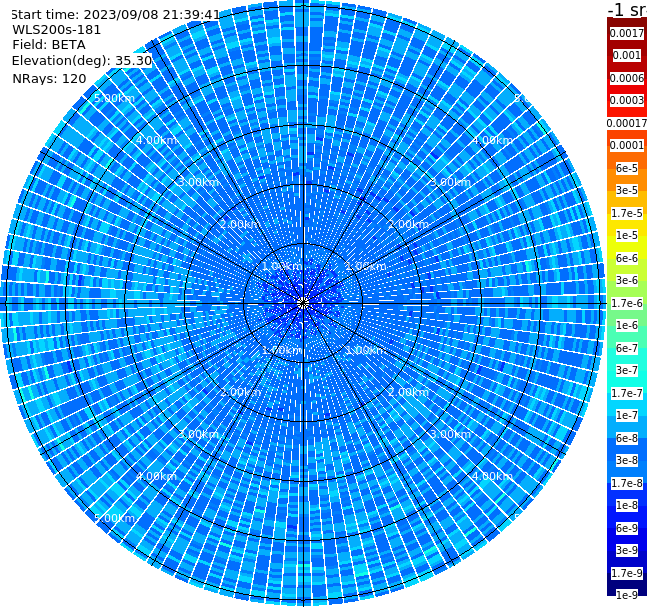Click the 1.7e-6 colorbar label

627,303
